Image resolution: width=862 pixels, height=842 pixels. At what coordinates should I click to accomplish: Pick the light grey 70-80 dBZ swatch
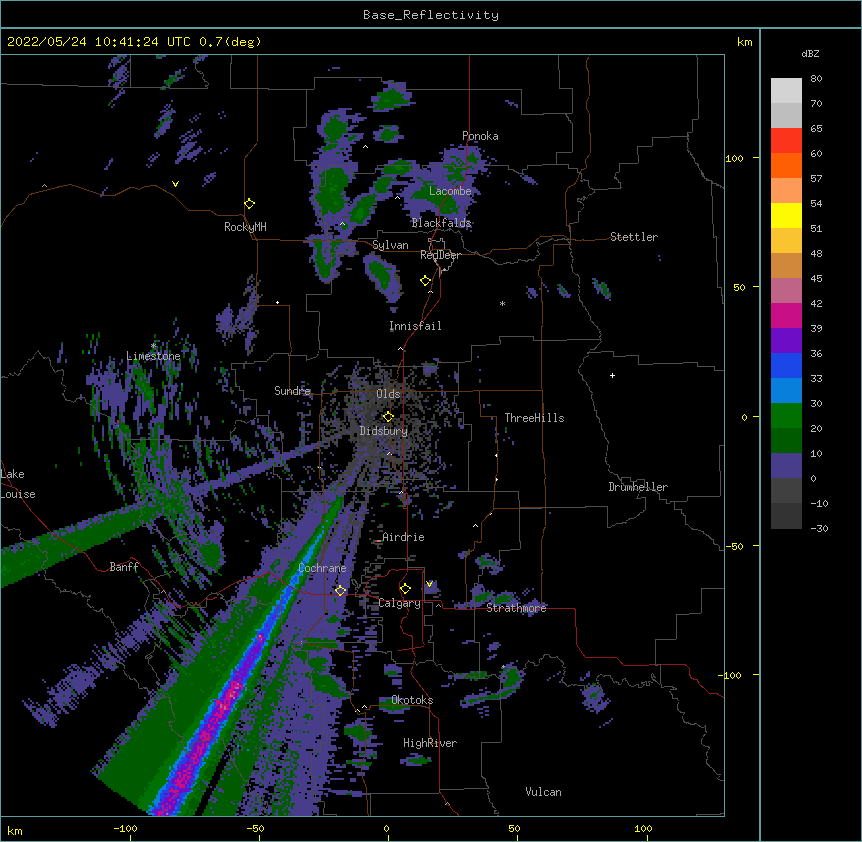(x=786, y=91)
